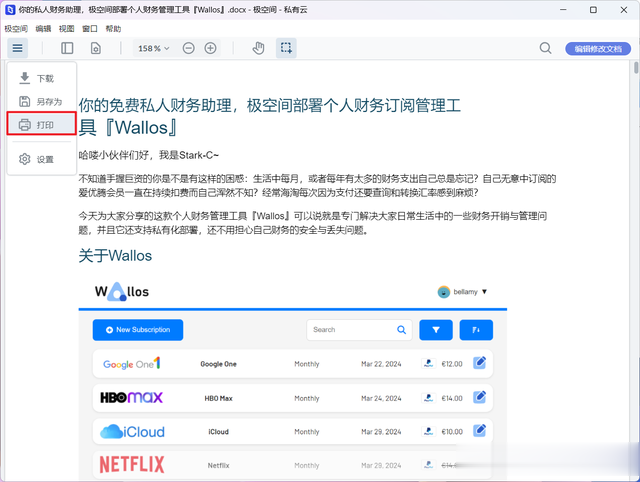Open the 视图 menu bar item

pos(67,29)
